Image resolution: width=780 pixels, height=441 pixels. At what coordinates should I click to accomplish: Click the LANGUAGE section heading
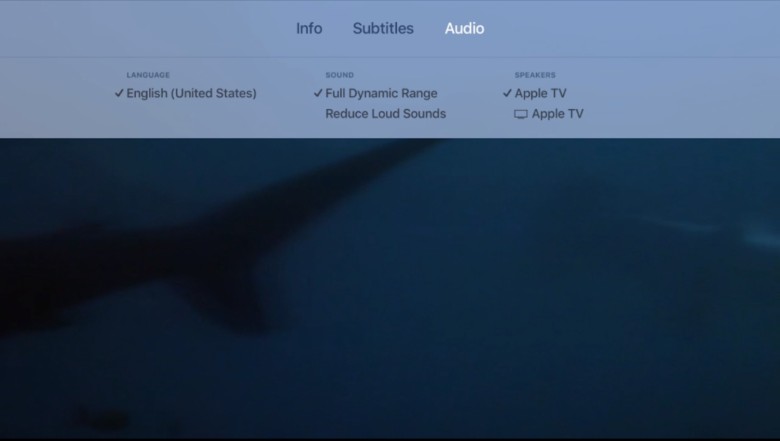tap(148, 75)
